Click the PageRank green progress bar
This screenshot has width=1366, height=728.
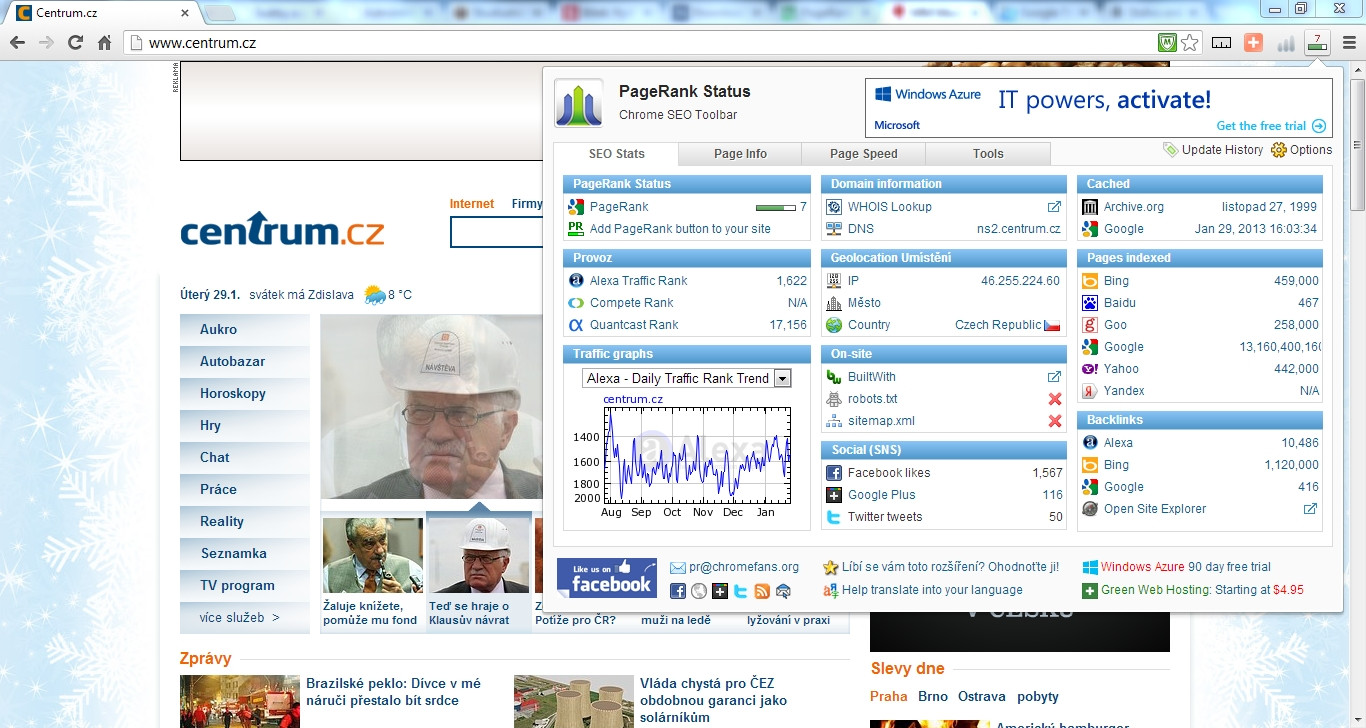click(x=775, y=207)
